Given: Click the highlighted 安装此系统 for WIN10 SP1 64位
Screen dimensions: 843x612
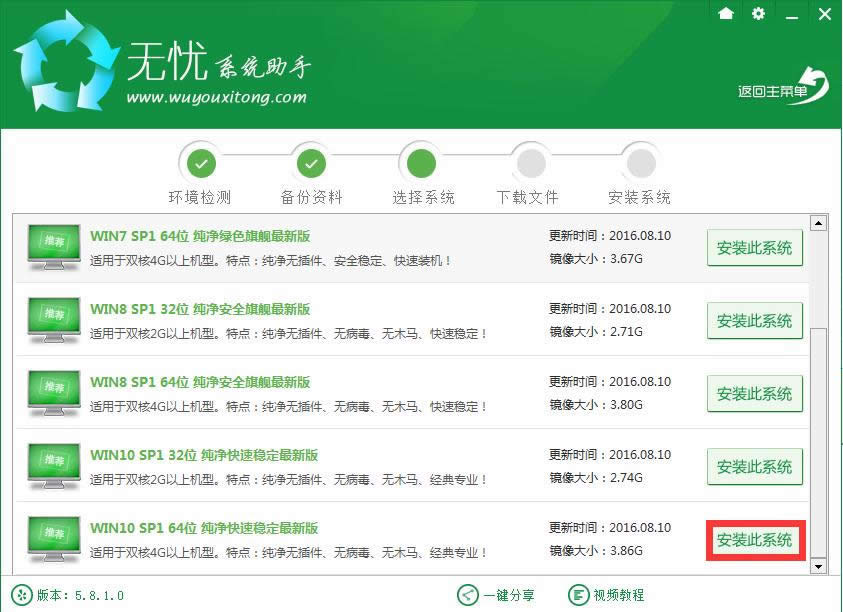Looking at the screenshot, I should (754, 539).
